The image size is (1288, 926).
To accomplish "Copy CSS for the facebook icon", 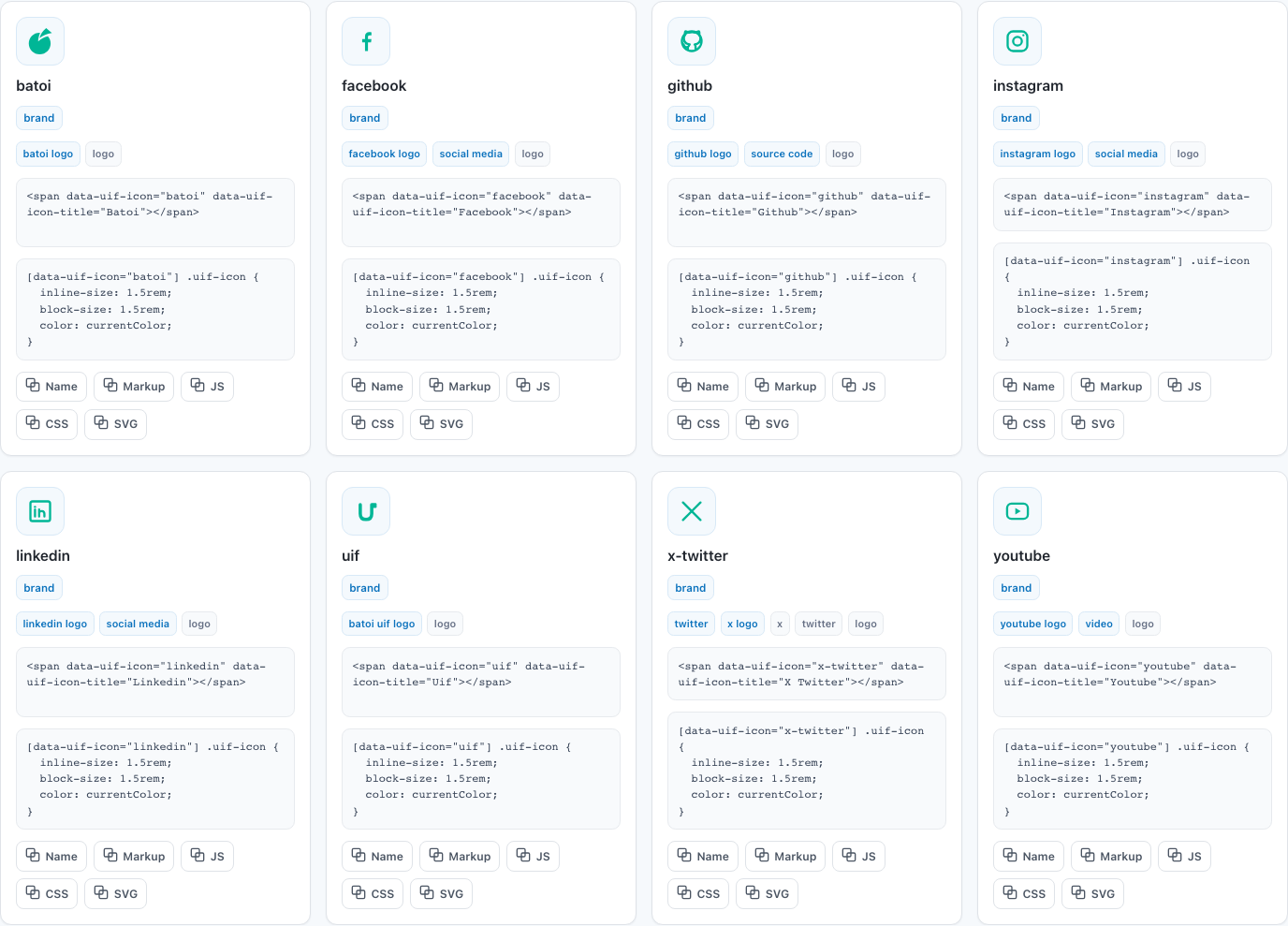I will [x=373, y=424].
